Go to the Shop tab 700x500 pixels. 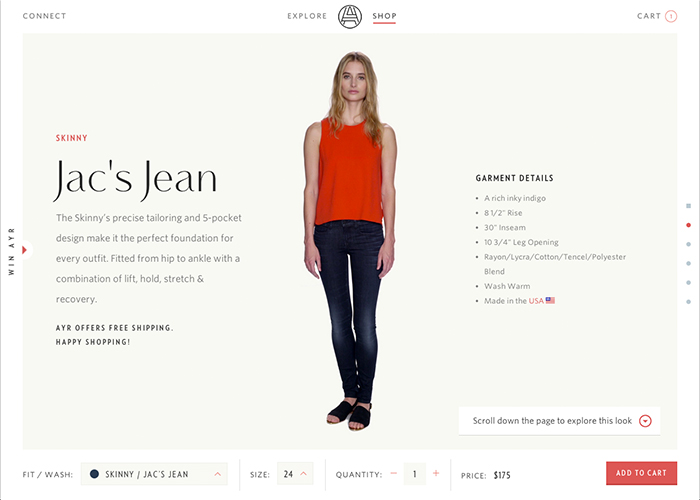click(384, 16)
